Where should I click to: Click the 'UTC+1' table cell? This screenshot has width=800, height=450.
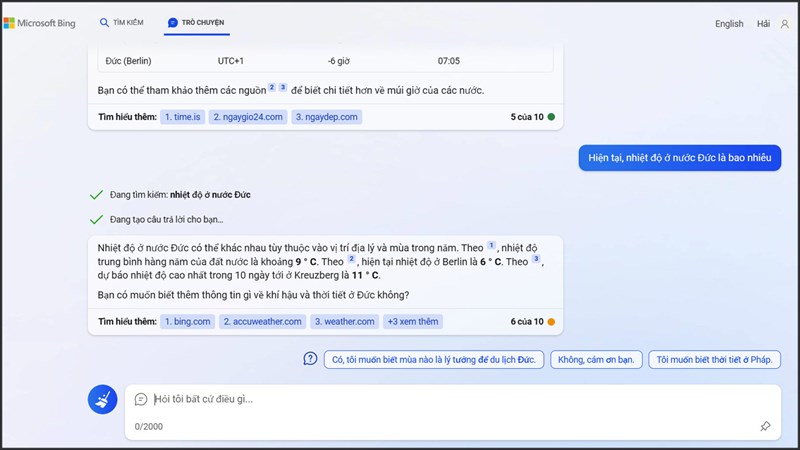coord(231,61)
